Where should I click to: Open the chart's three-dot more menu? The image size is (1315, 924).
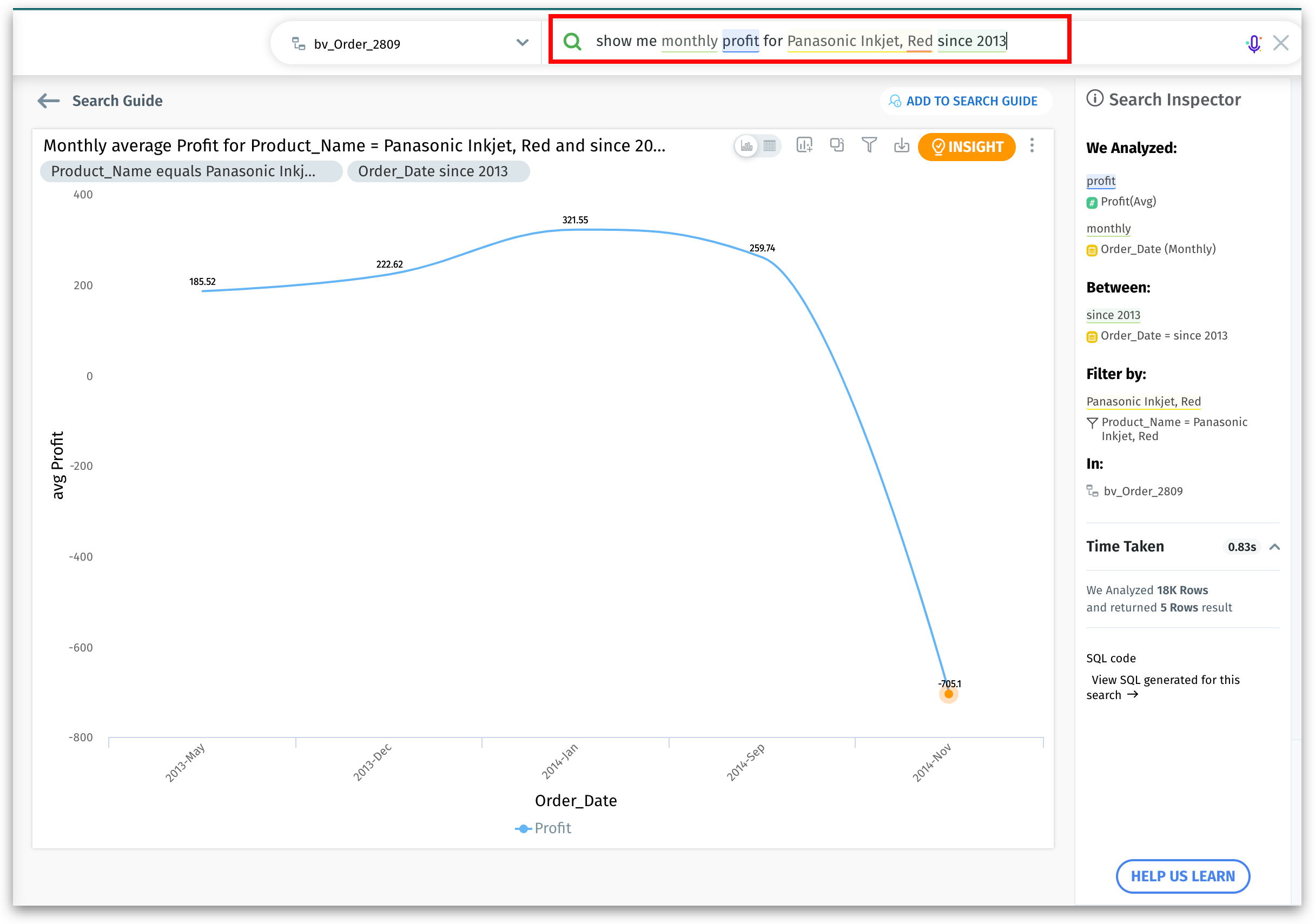pyautogui.click(x=1032, y=145)
